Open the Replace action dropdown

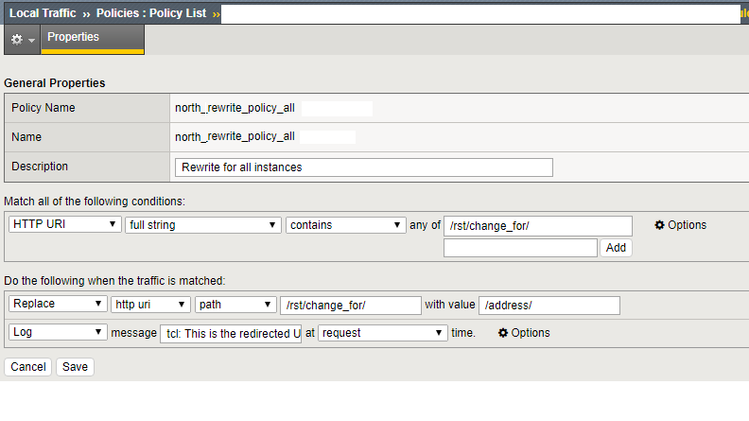57,305
